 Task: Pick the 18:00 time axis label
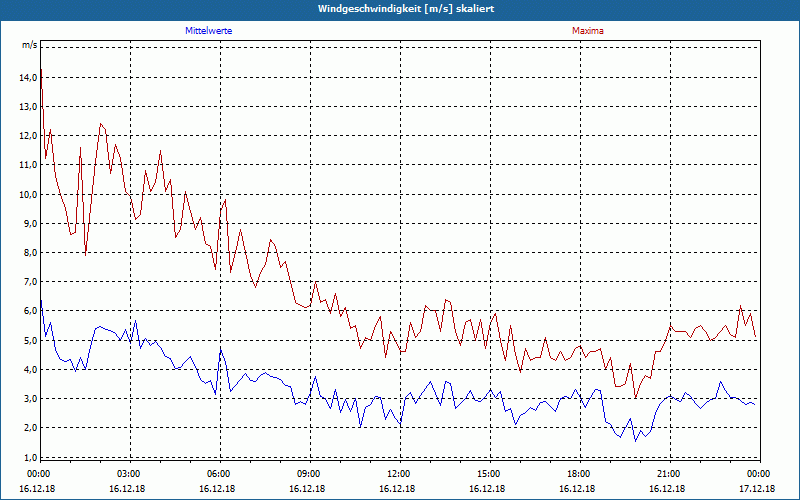click(580, 474)
